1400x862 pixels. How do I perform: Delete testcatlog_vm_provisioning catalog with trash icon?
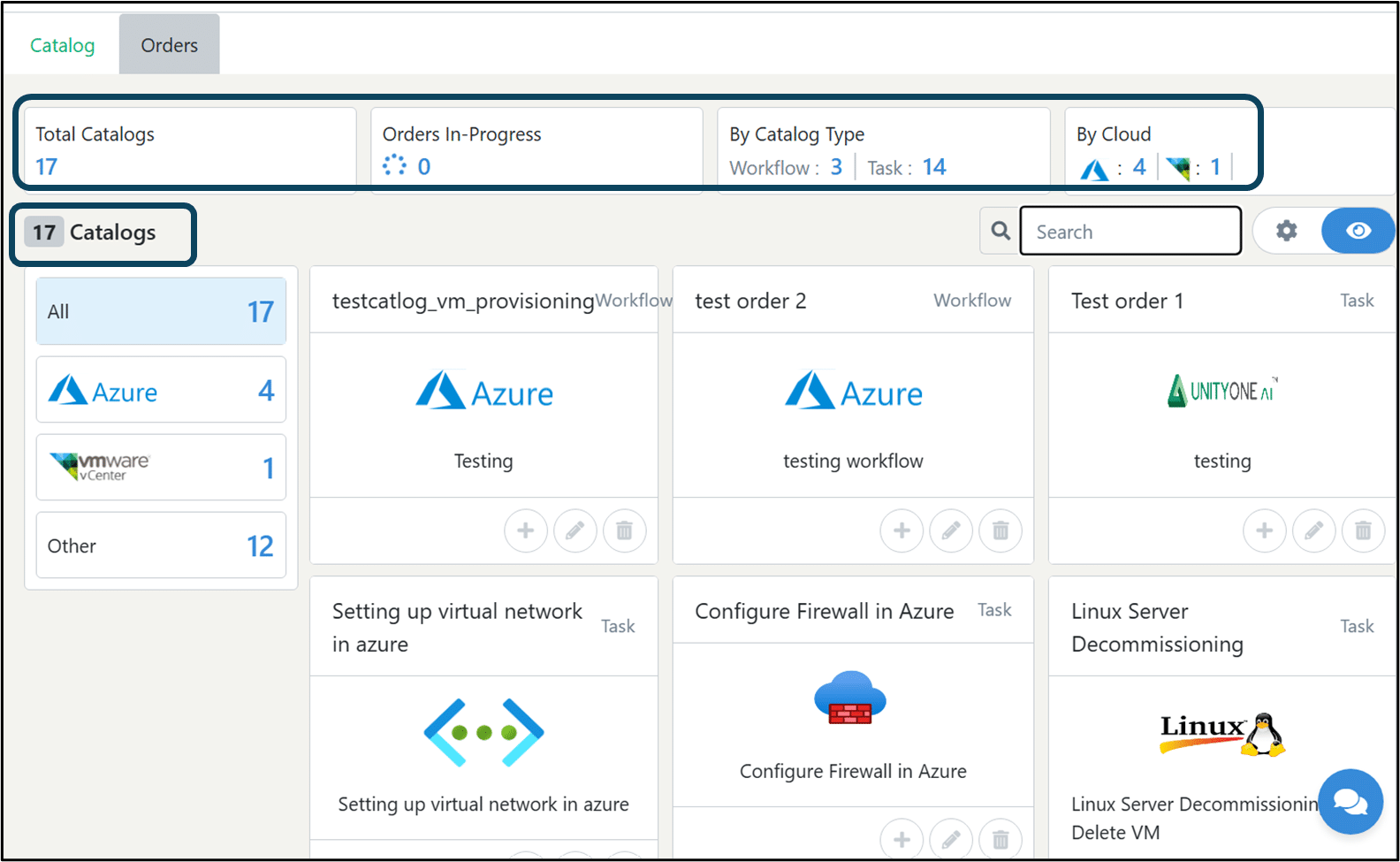point(624,530)
